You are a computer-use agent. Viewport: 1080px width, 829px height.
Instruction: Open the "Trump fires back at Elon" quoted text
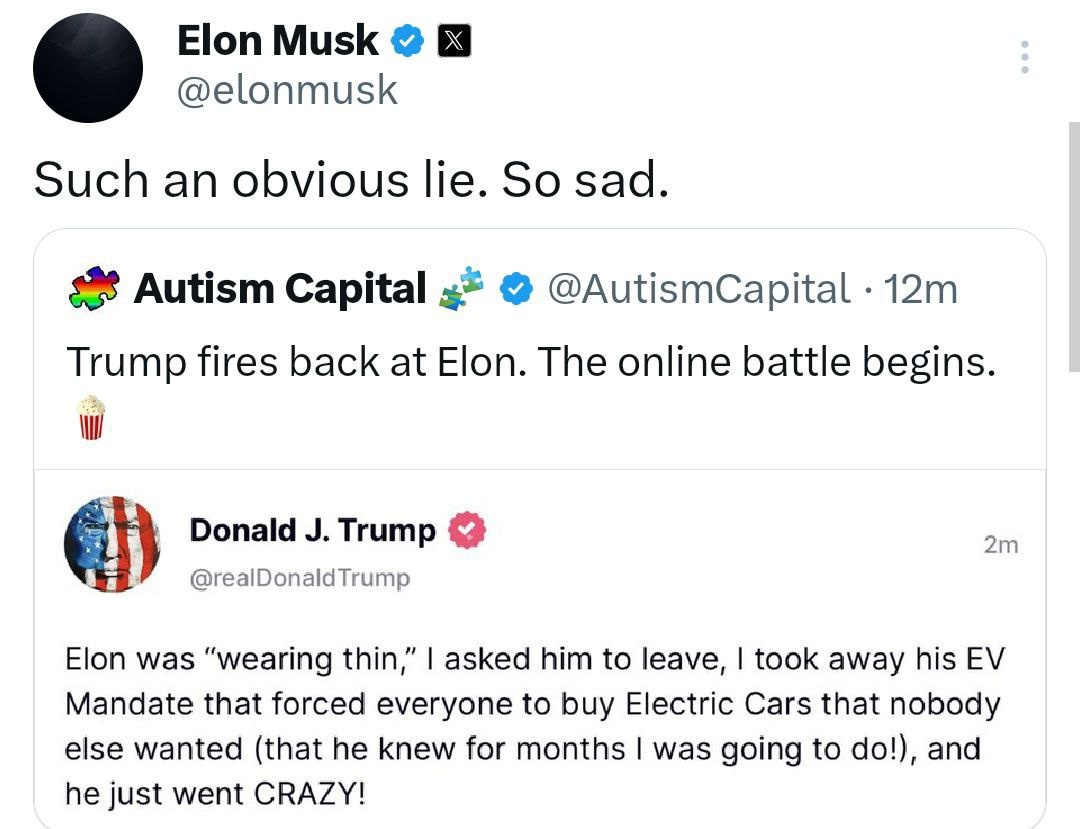(531, 361)
